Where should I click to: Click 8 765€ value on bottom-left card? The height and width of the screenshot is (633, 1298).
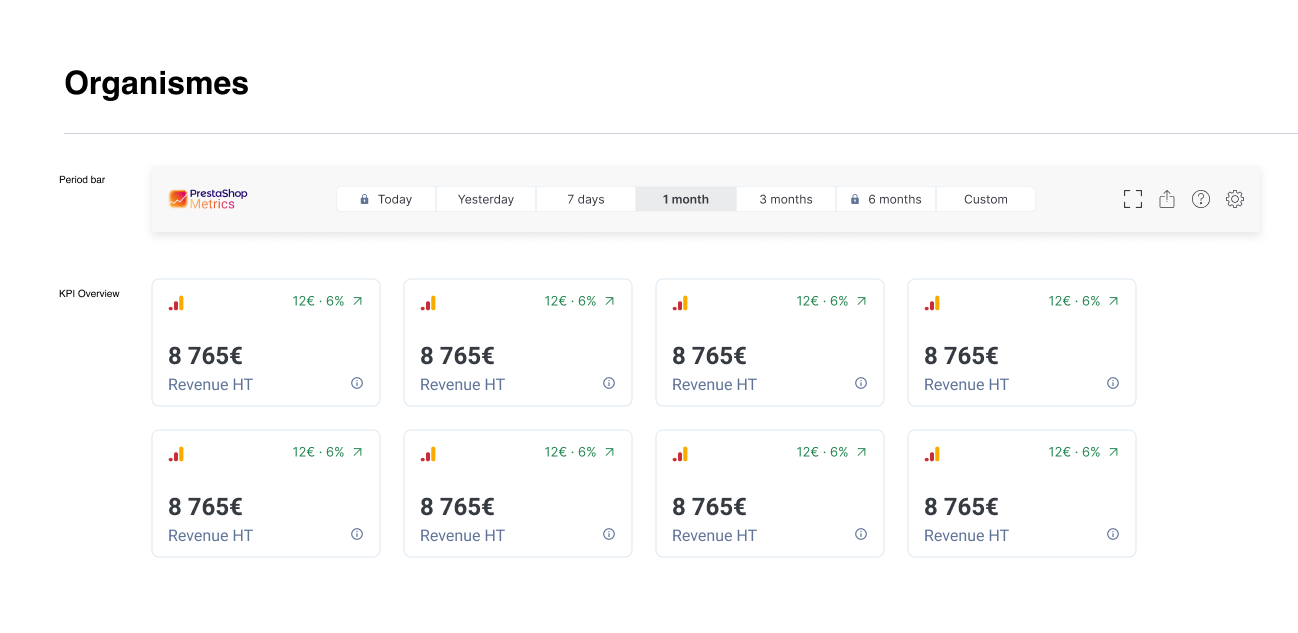(205, 507)
